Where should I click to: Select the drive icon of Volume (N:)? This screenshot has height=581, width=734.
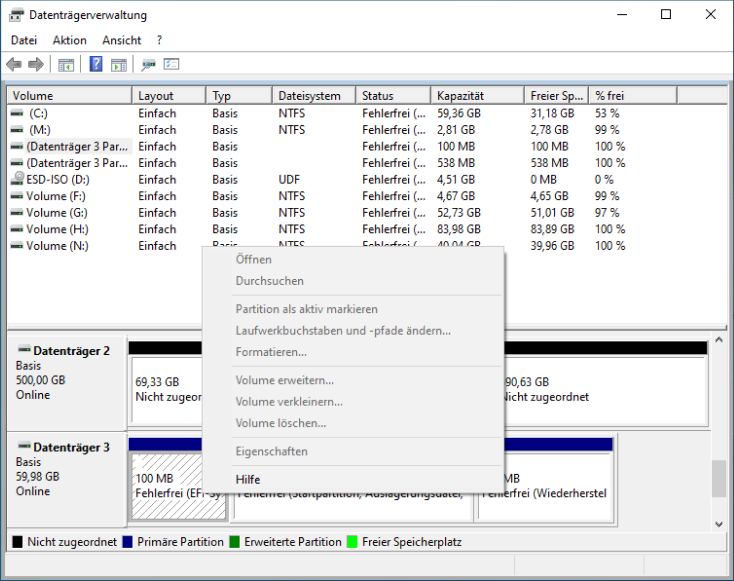click(17, 246)
